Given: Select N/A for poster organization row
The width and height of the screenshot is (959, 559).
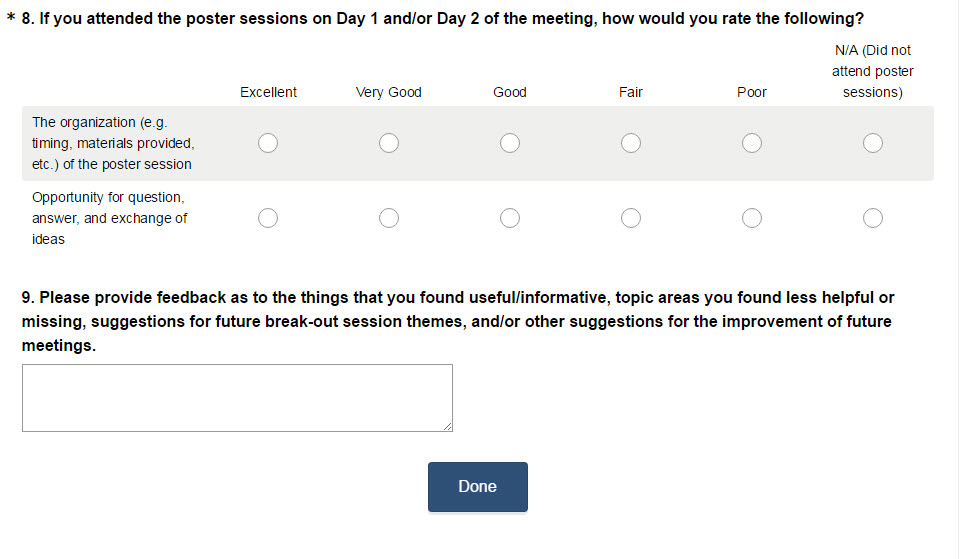Looking at the screenshot, I should tap(873, 143).
